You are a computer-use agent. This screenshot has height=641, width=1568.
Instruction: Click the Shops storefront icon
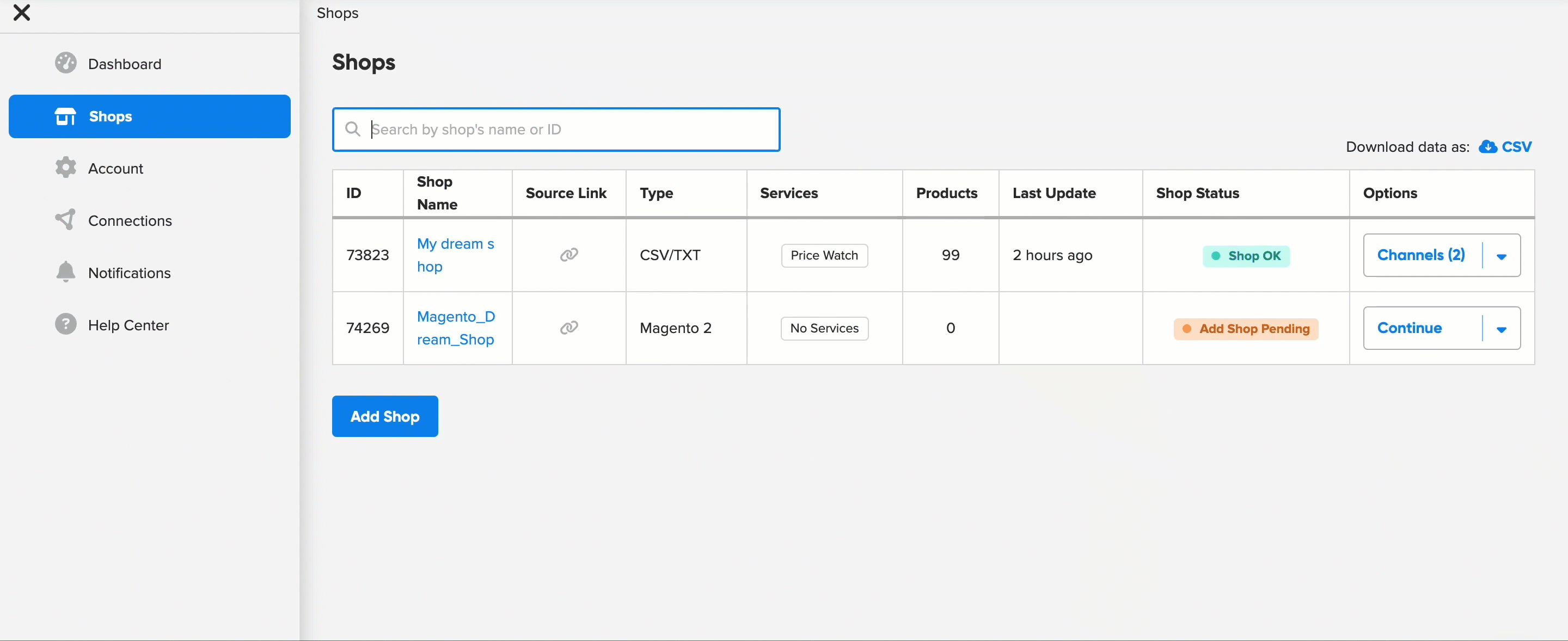[x=66, y=116]
